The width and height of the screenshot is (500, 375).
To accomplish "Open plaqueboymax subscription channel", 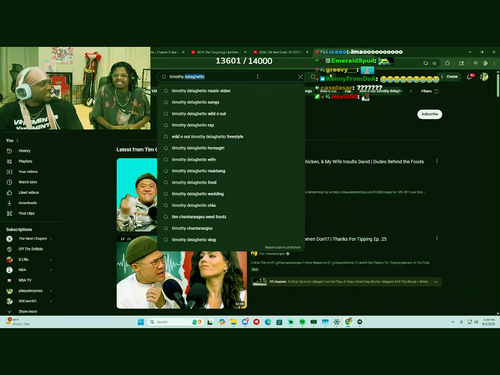I will point(29,291).
